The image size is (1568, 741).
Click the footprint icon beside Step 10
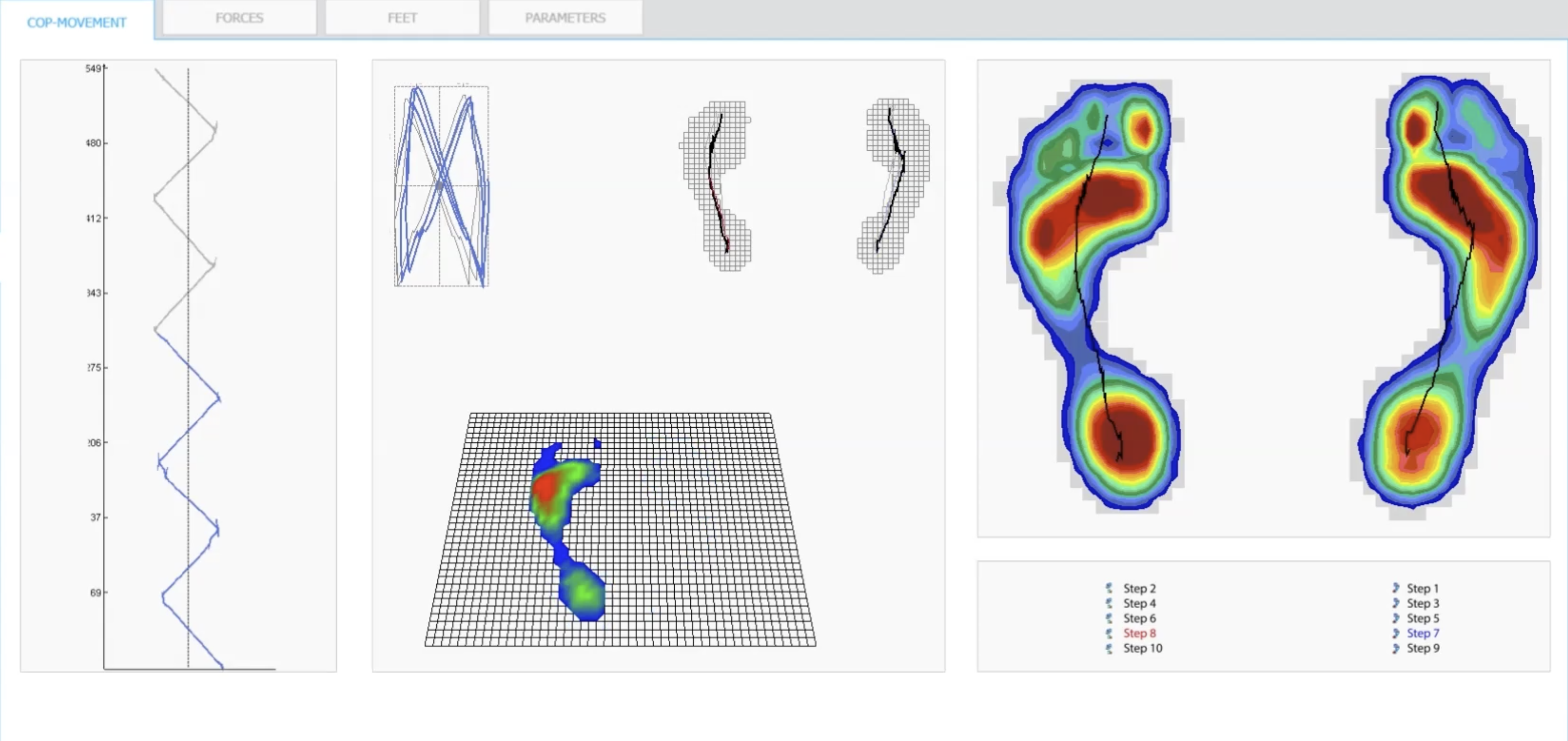(x=1109, y=649)
